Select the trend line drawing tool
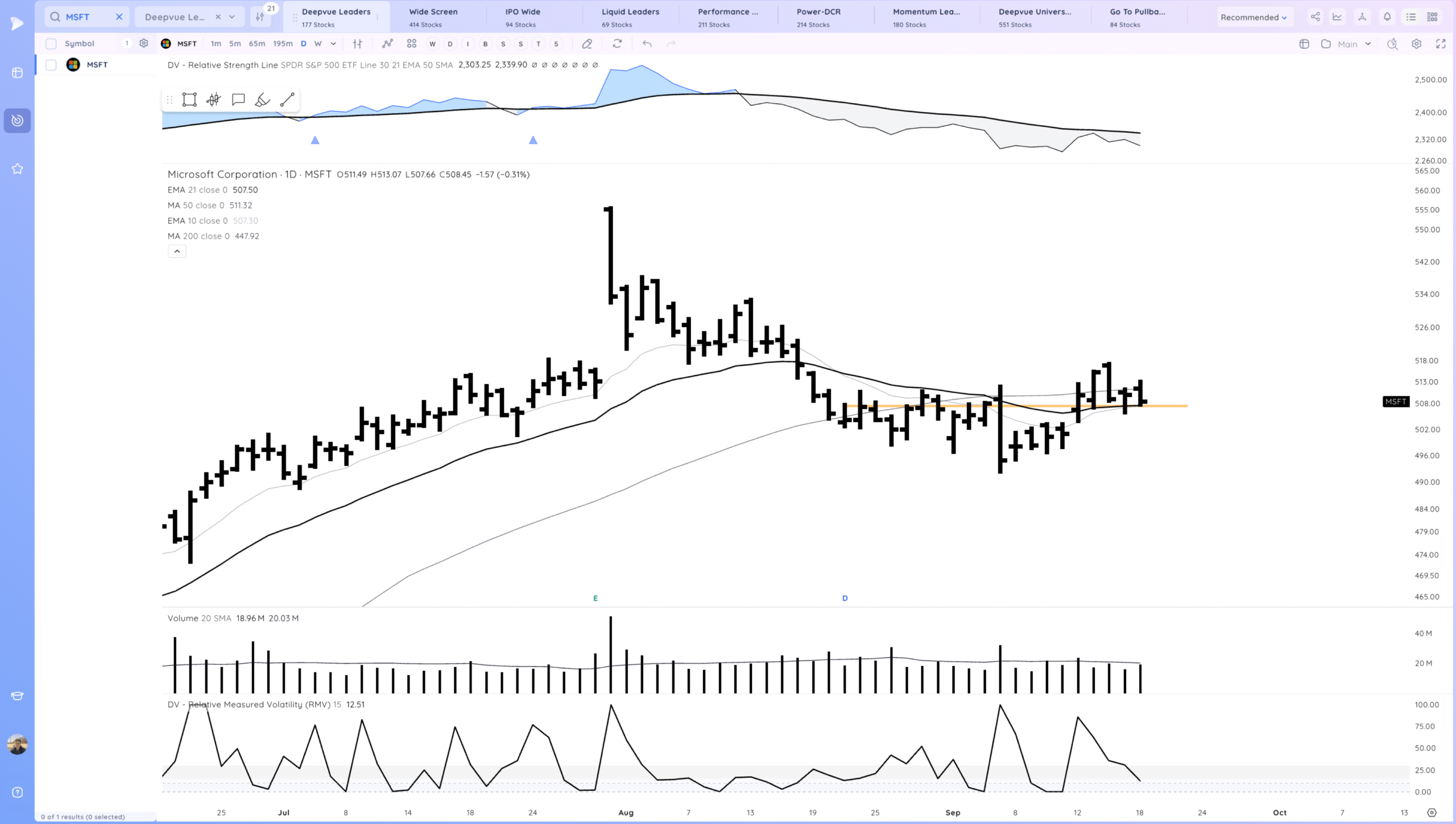This screenshot has height=824, width=1456. tap(287, 100)
